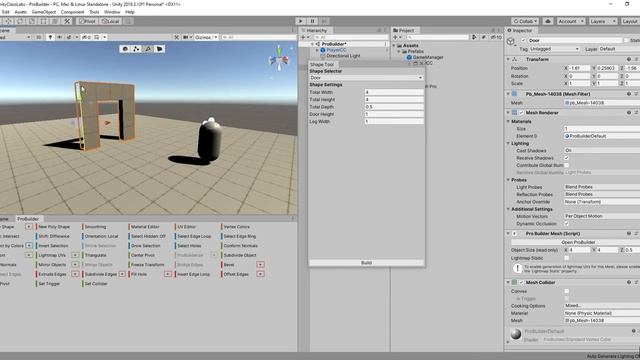Collapse the Lighting section

508,144
